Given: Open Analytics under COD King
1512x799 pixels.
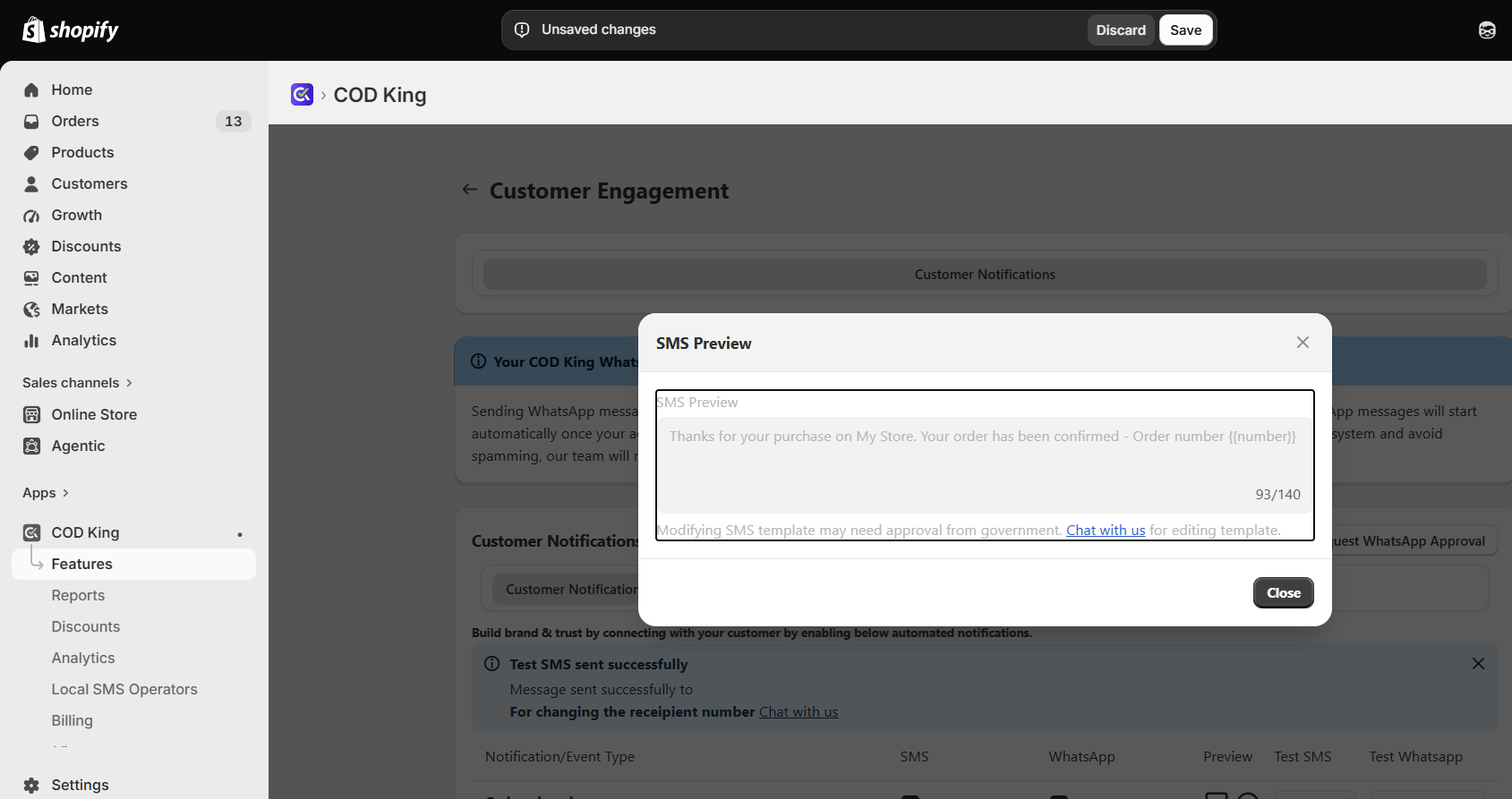Looking at the screenshot, I should [x=83, y=658].
